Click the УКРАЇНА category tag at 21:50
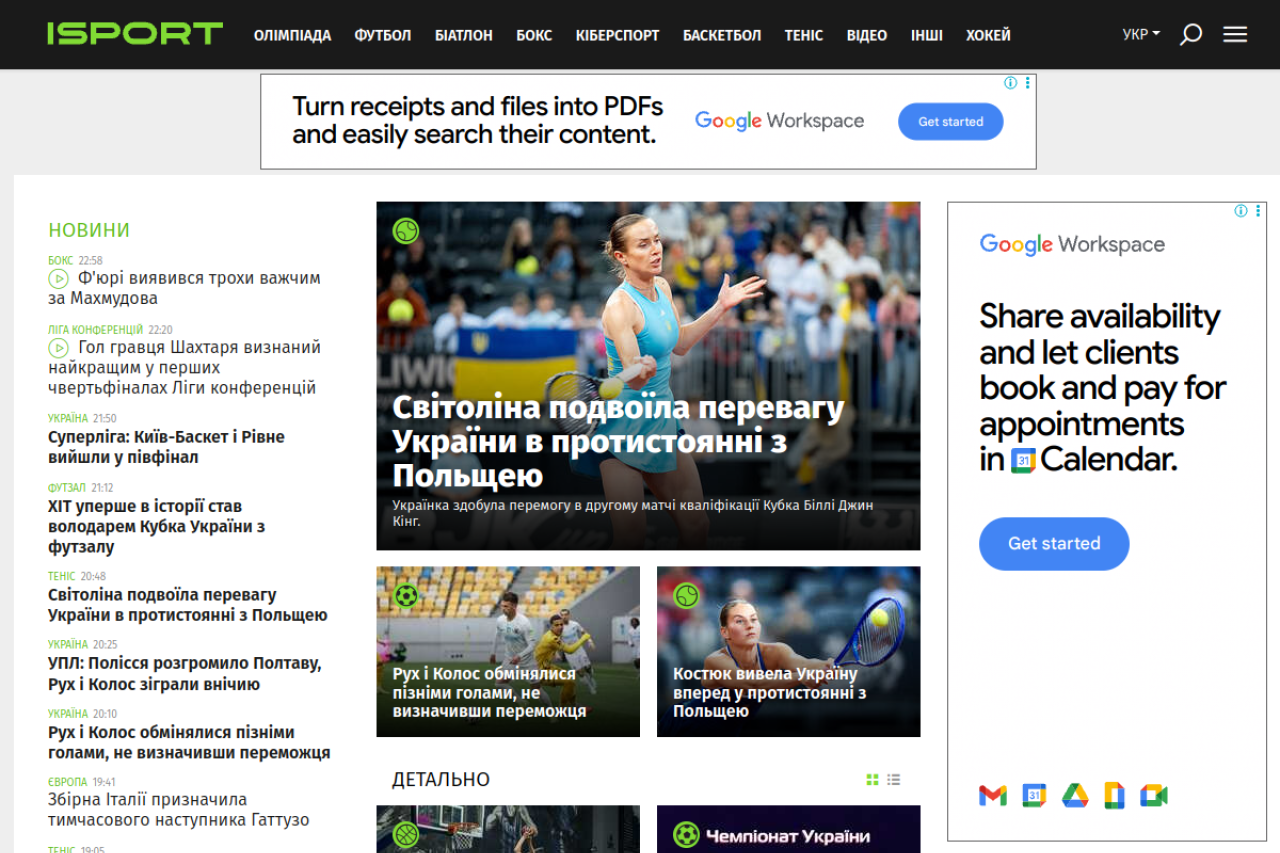Screen dimensions: 1280x853 [x=68, y=419]
